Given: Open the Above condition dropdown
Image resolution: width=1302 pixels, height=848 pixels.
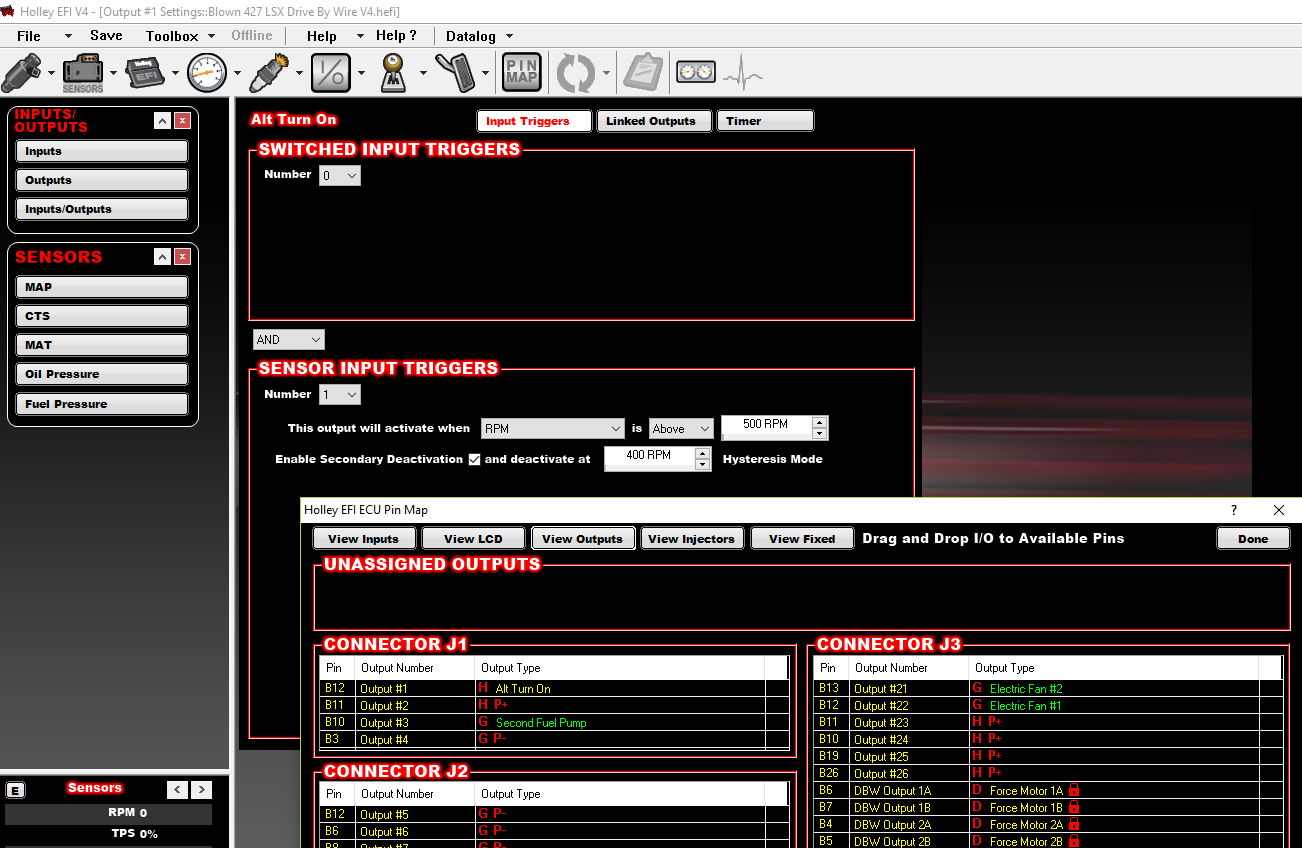Looking at the screenshot, I should [681, 429].
